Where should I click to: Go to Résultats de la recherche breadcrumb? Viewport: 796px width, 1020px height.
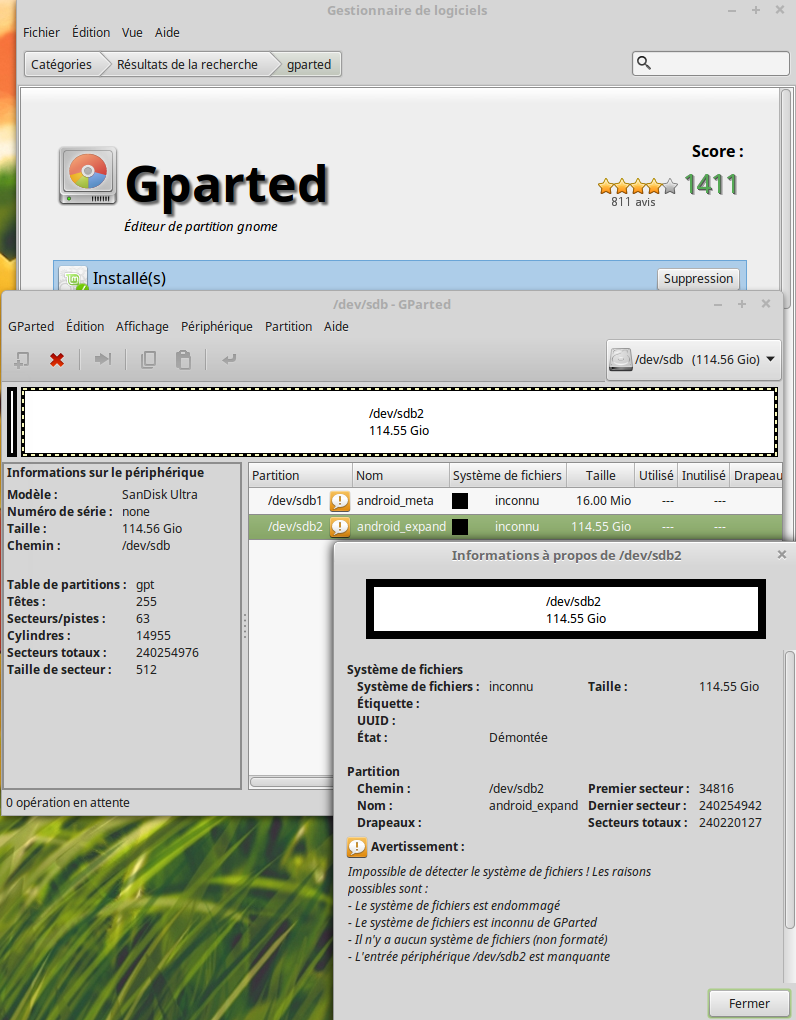[x=187, y=64]
